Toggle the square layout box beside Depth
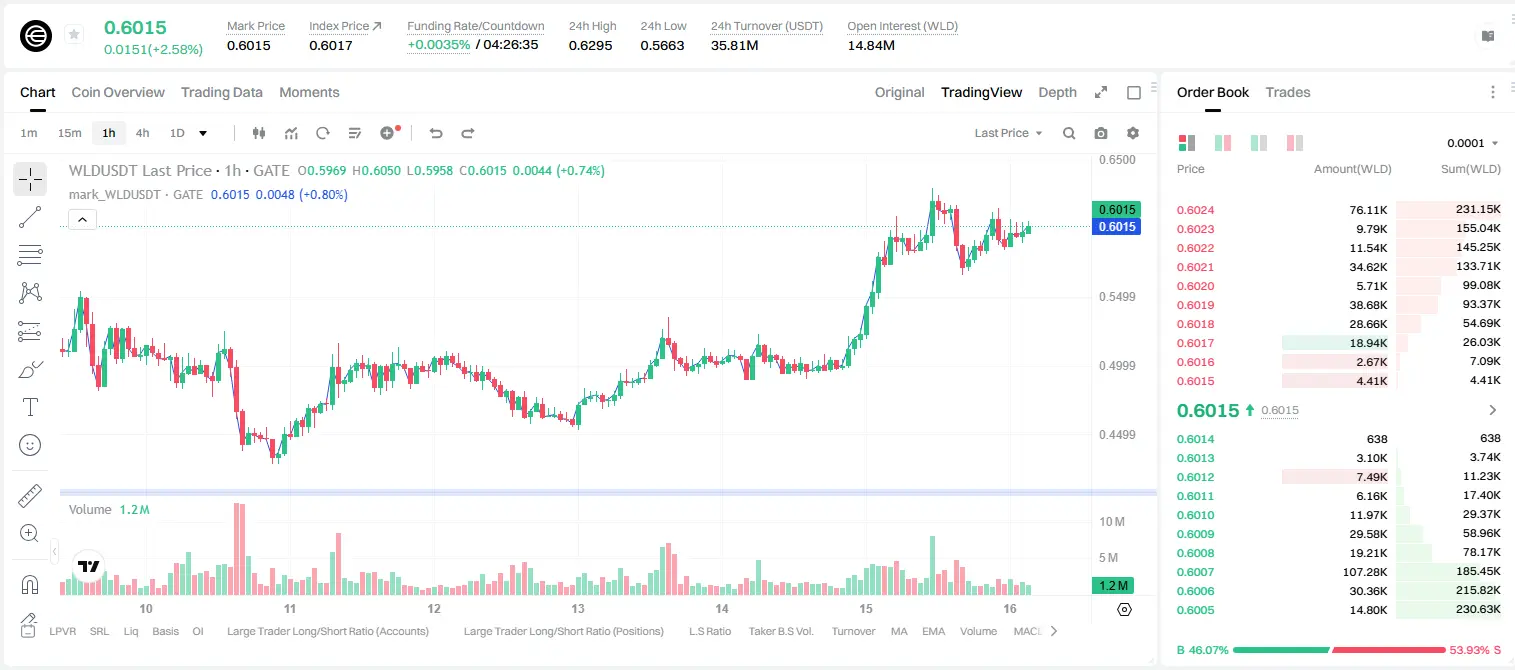This screenshot has height=670, width=1515. (x=1134, y=92)
